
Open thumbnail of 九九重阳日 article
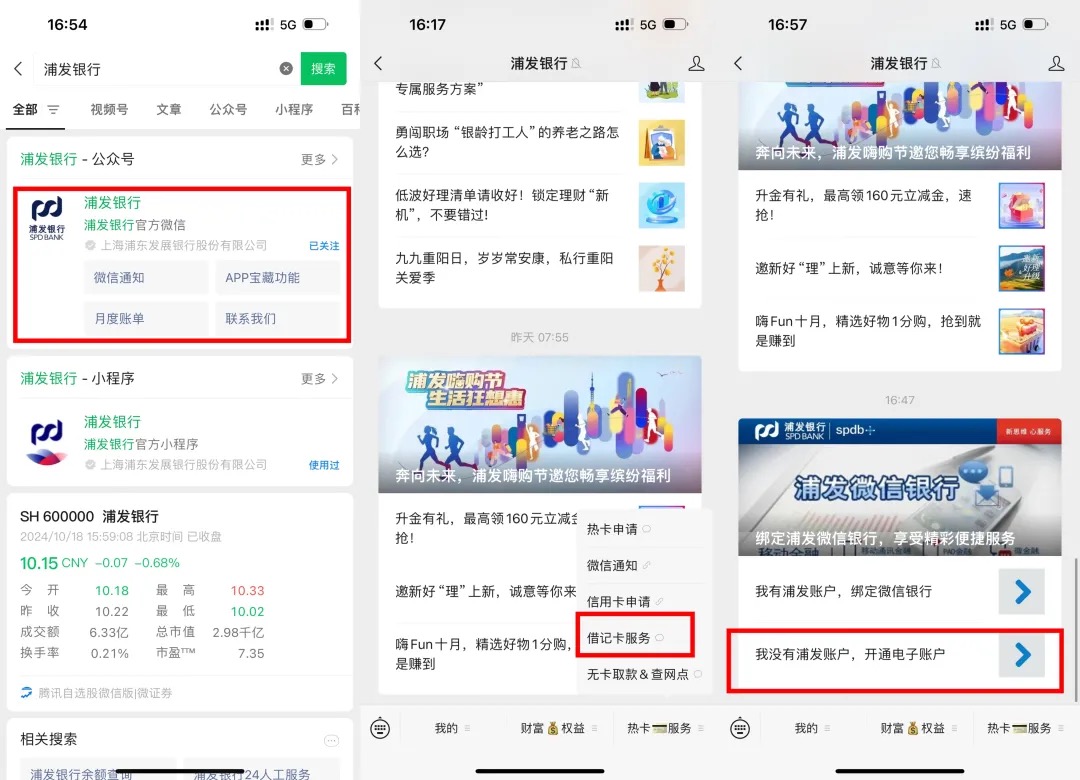tap(661, 268)
